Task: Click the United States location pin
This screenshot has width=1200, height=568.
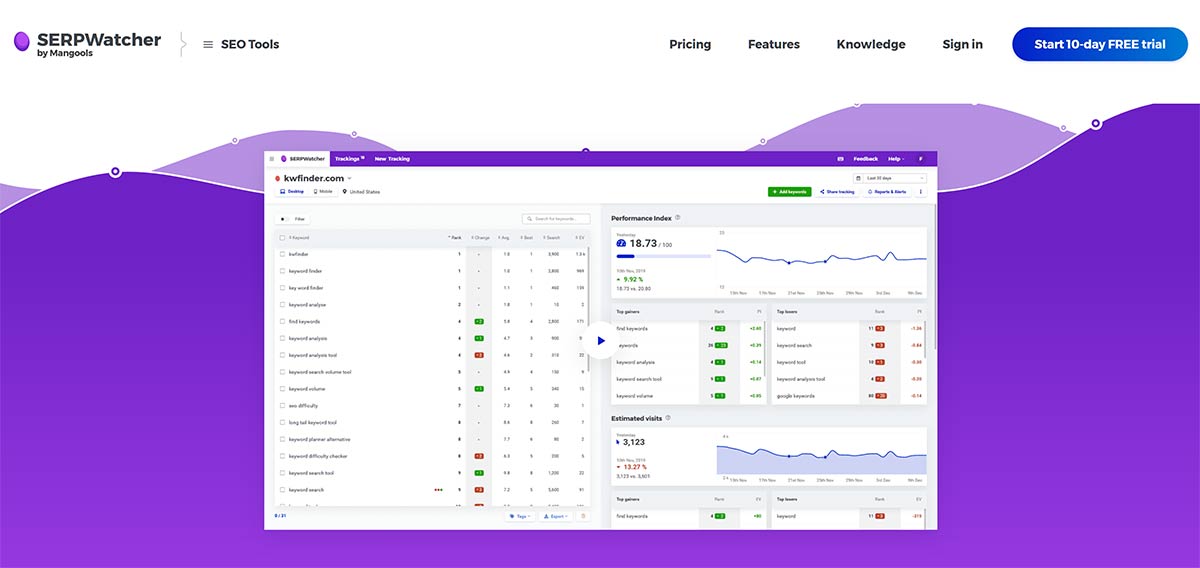Action: pyautogui.click(x=345, y=191)
